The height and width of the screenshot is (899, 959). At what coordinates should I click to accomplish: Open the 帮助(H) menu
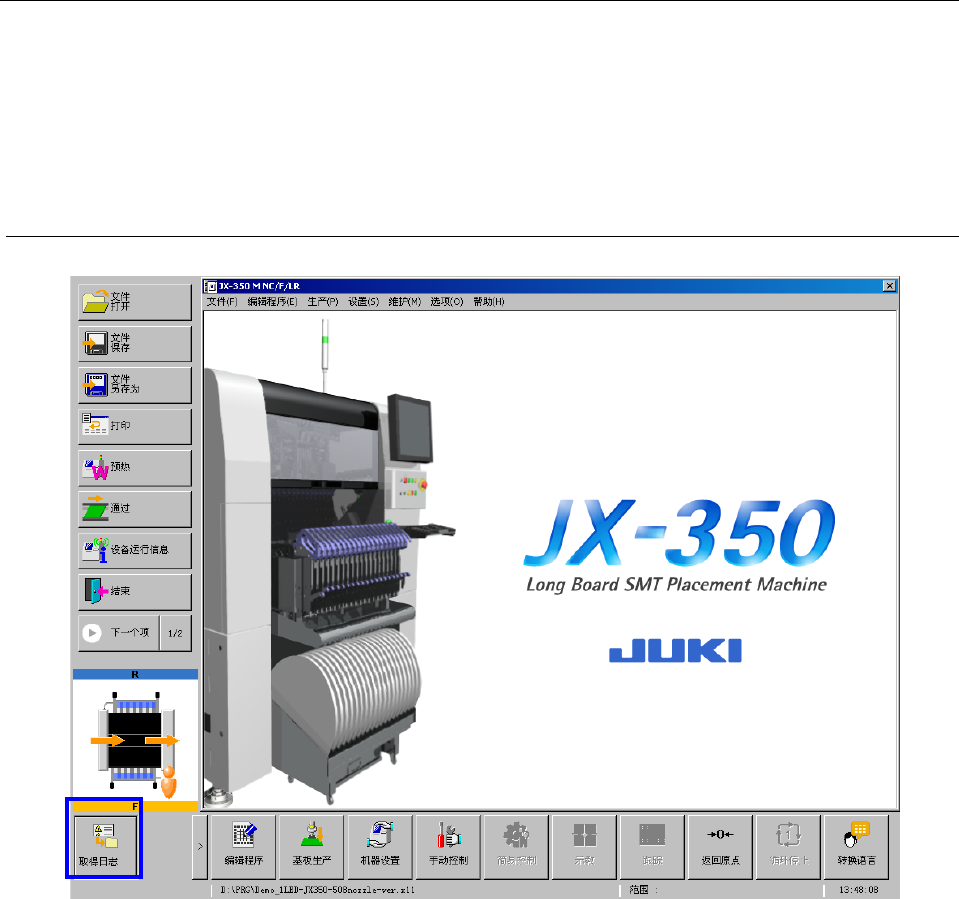pyautogui.click(x=488, y=302)
